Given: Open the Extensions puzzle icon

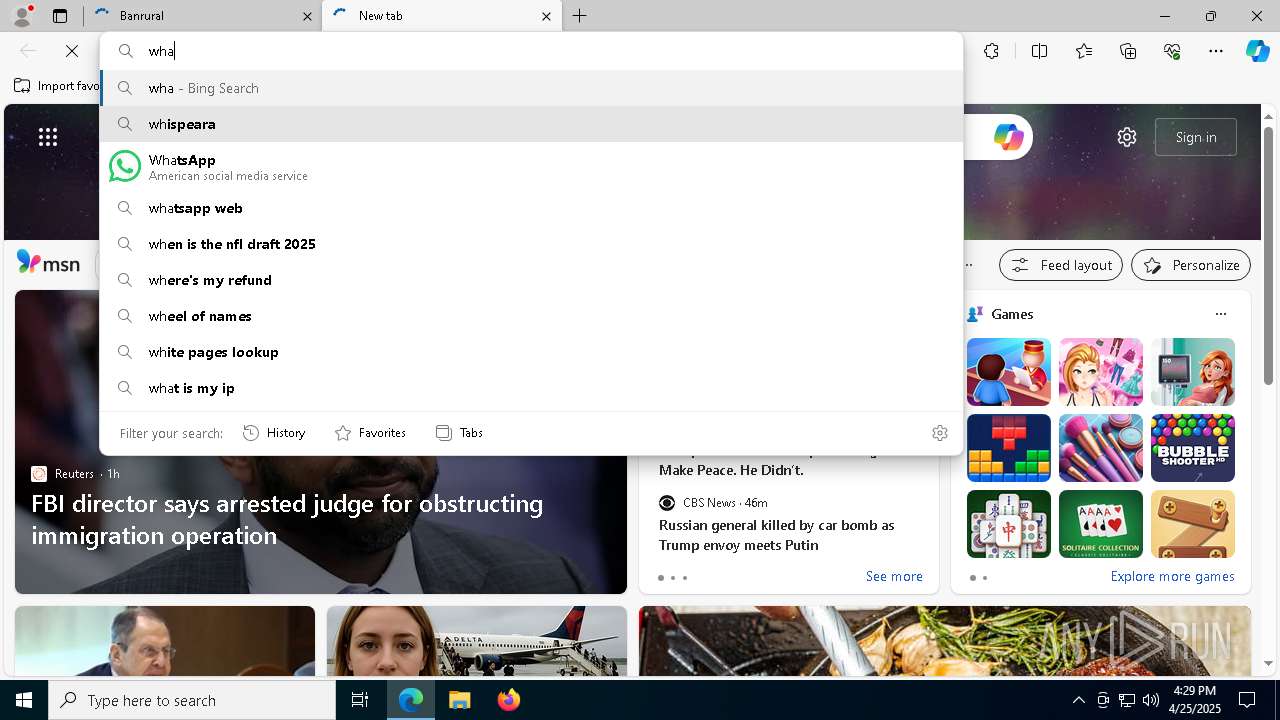Looking at the screenshot, I should 991,51.
